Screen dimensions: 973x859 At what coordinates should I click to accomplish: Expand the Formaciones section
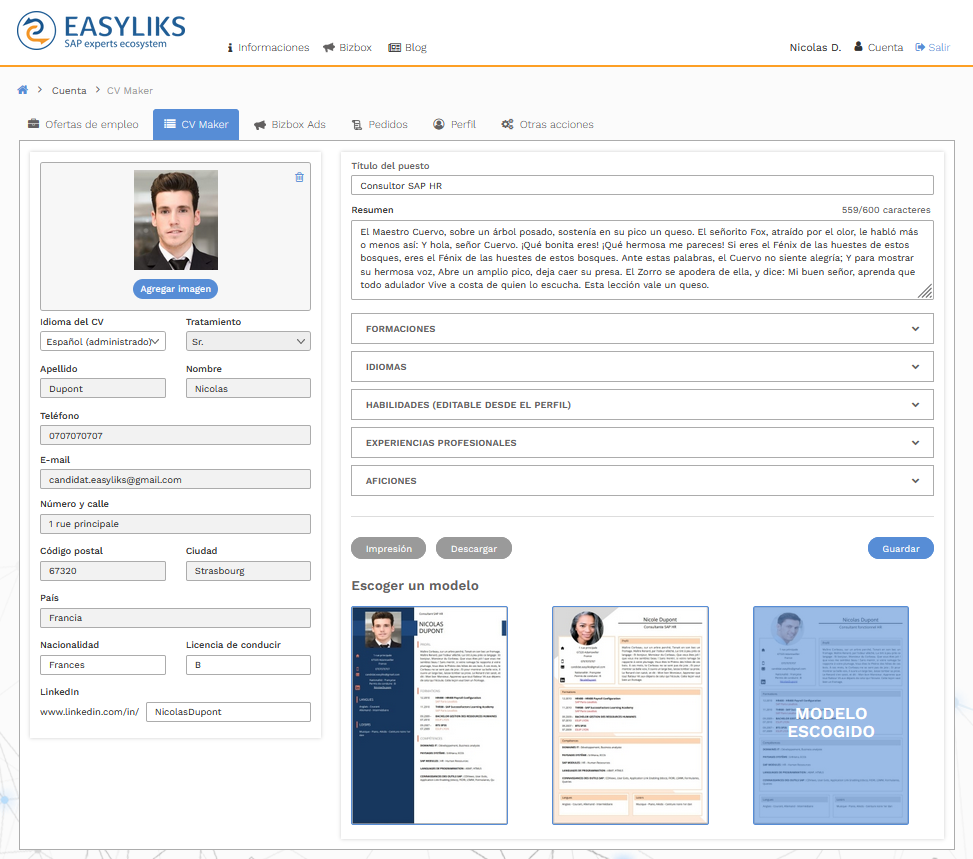(642, 329)
